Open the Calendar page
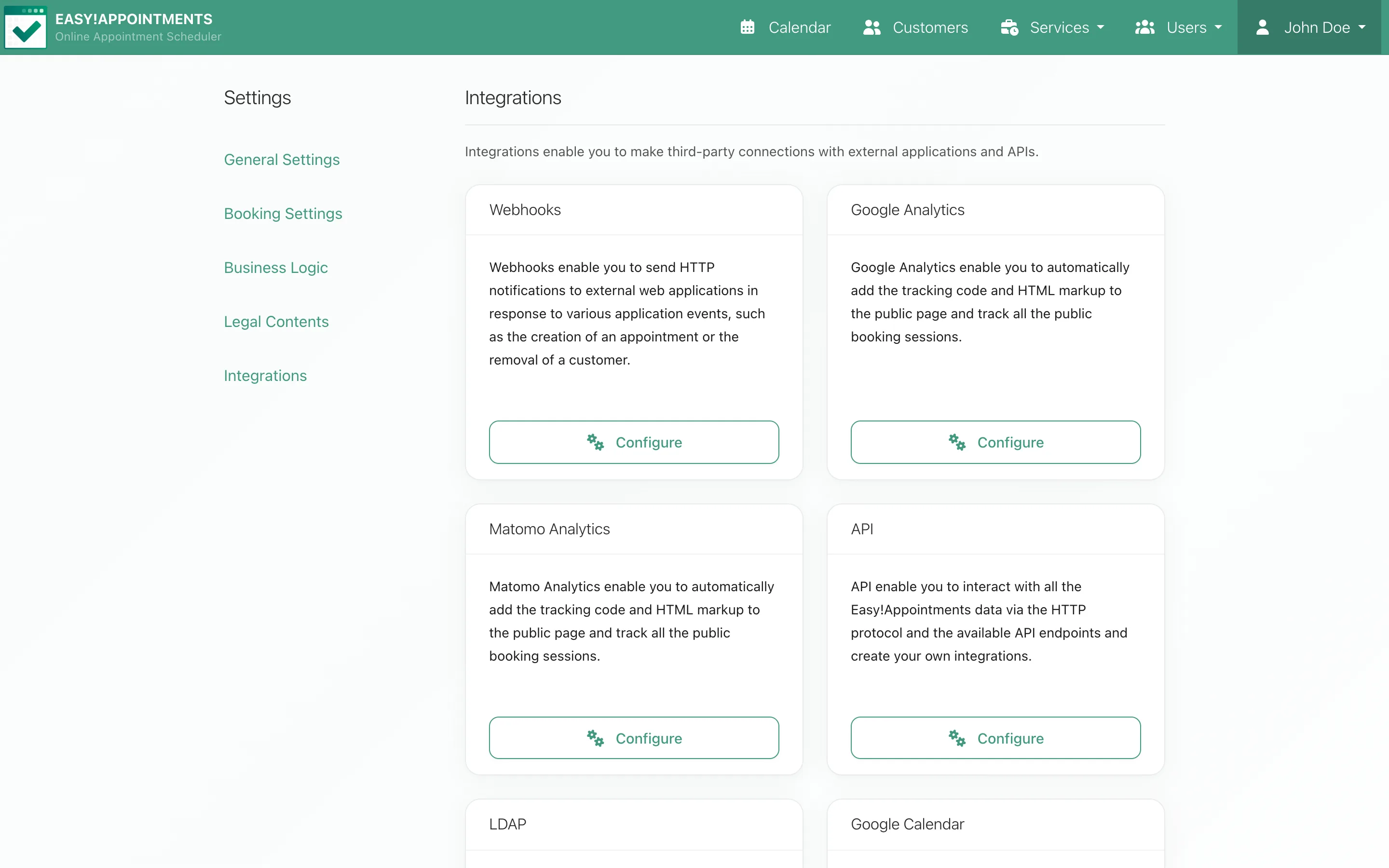Viewport: 1389px width, 868px height. (785, 27)
